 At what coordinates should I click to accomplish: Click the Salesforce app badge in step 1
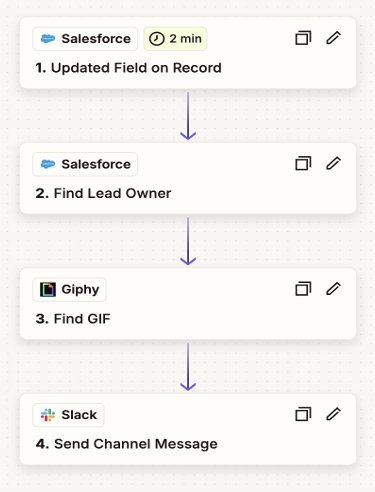point(85,39)
